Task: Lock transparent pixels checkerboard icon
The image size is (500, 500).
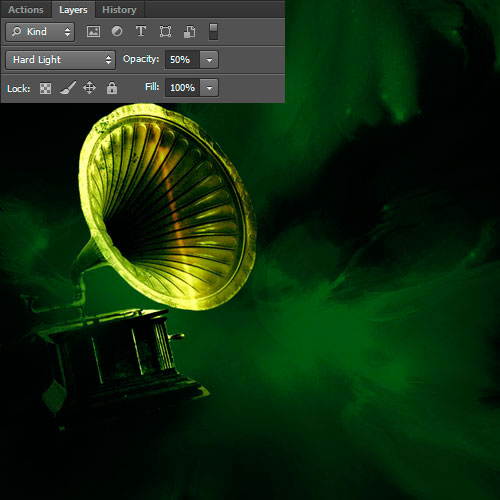Action: (45, 88)
